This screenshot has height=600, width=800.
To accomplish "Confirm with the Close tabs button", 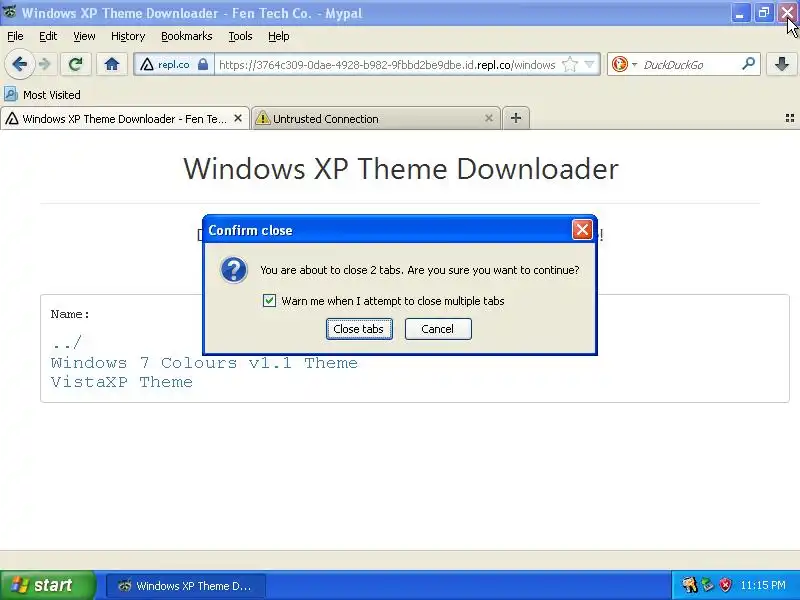I will (x=359, y=329).
